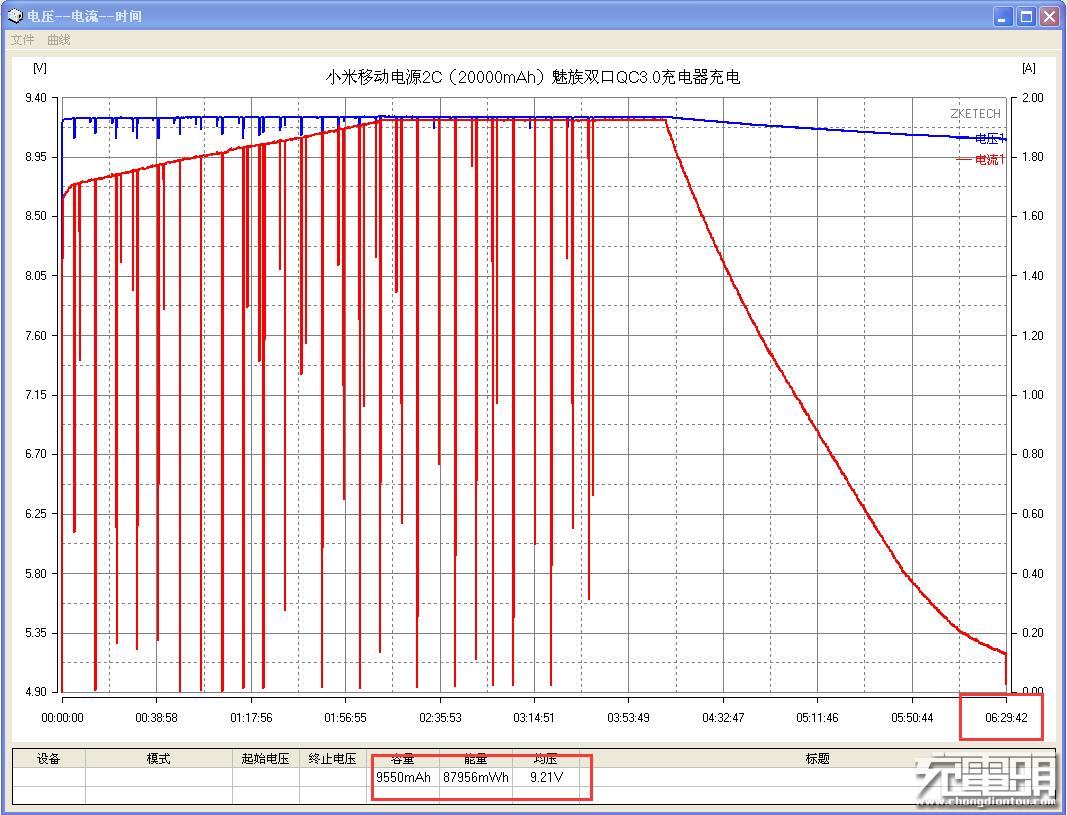Click the 7.60 voltage axis label
This screenshot has height=815, width=1067.
point(36,335)
